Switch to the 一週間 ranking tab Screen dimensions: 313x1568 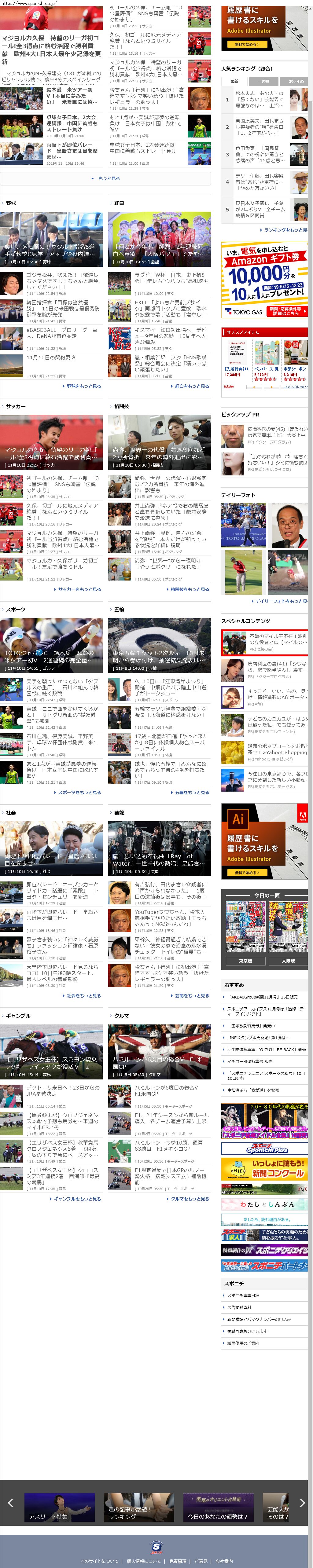(263, 81)
